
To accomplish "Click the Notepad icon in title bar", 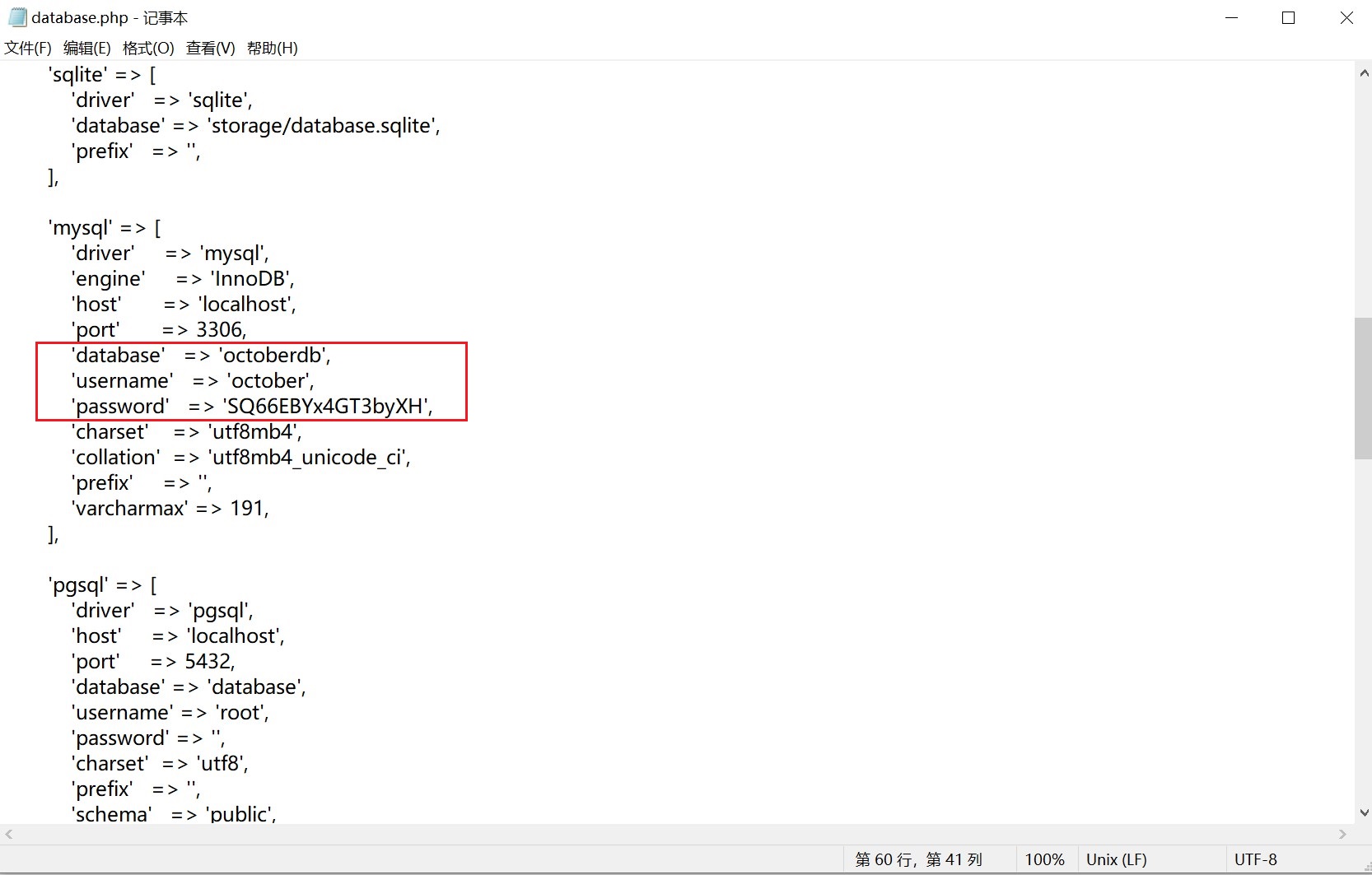I will click(16, 17).
